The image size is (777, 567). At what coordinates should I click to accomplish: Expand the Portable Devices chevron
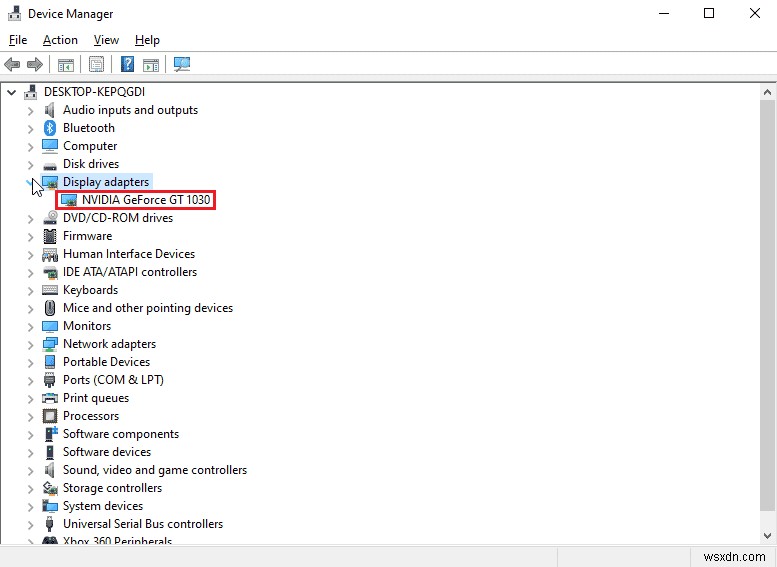coord(31,363)
